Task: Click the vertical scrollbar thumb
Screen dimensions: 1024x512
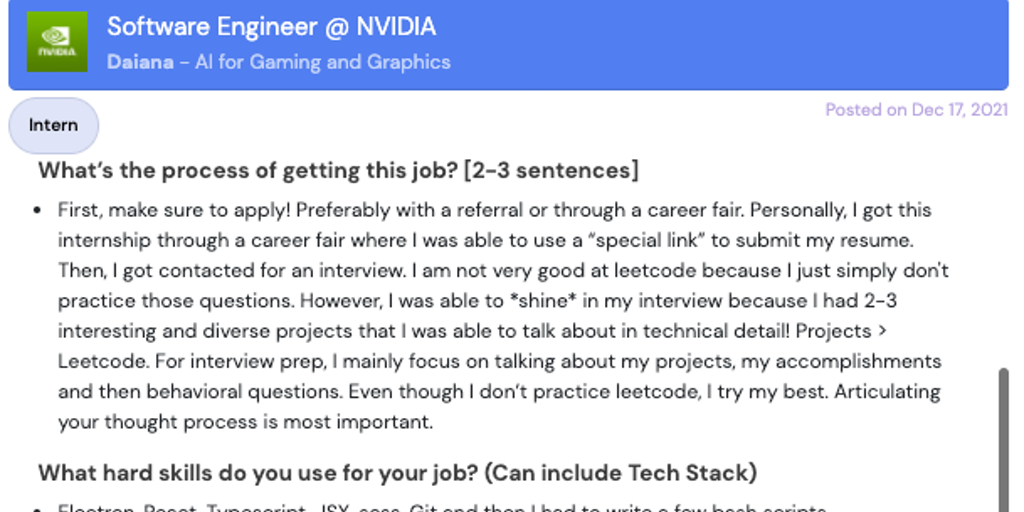Action: tap(1003, 440)
